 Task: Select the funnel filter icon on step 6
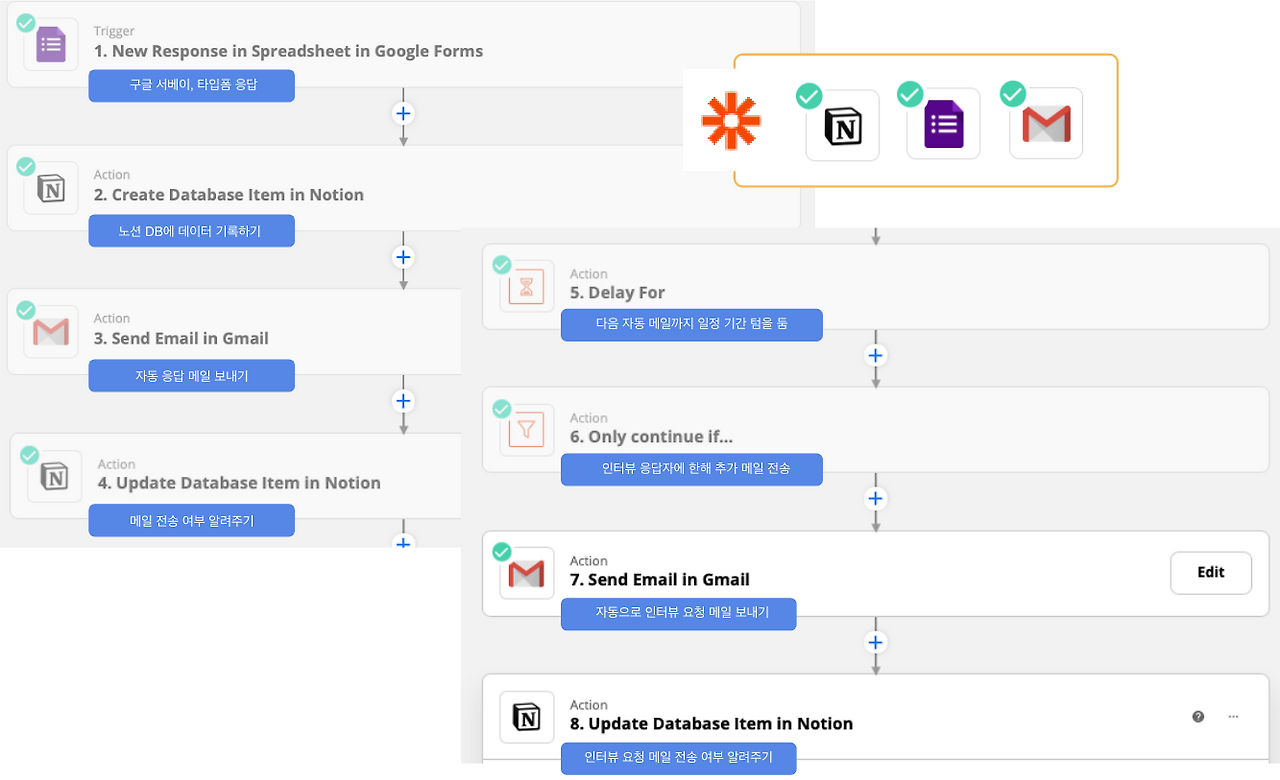pyautogui.click(x=527, y=431)
